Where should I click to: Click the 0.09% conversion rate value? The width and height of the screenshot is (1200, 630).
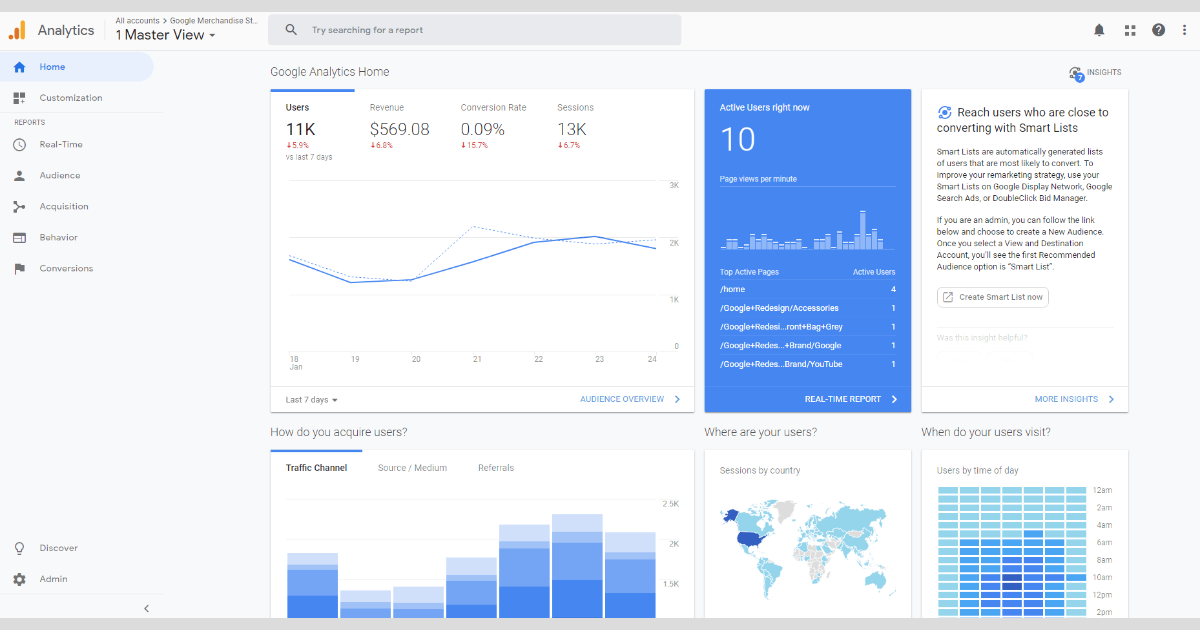coord(483,129)
